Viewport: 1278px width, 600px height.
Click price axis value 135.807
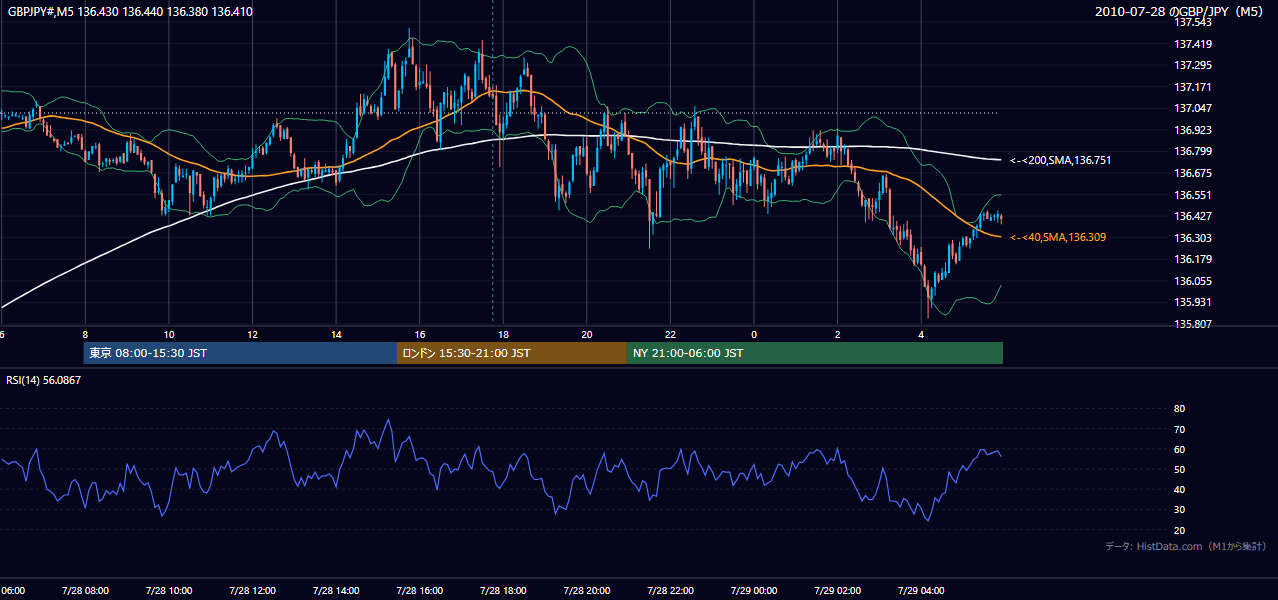(1194, 324)
